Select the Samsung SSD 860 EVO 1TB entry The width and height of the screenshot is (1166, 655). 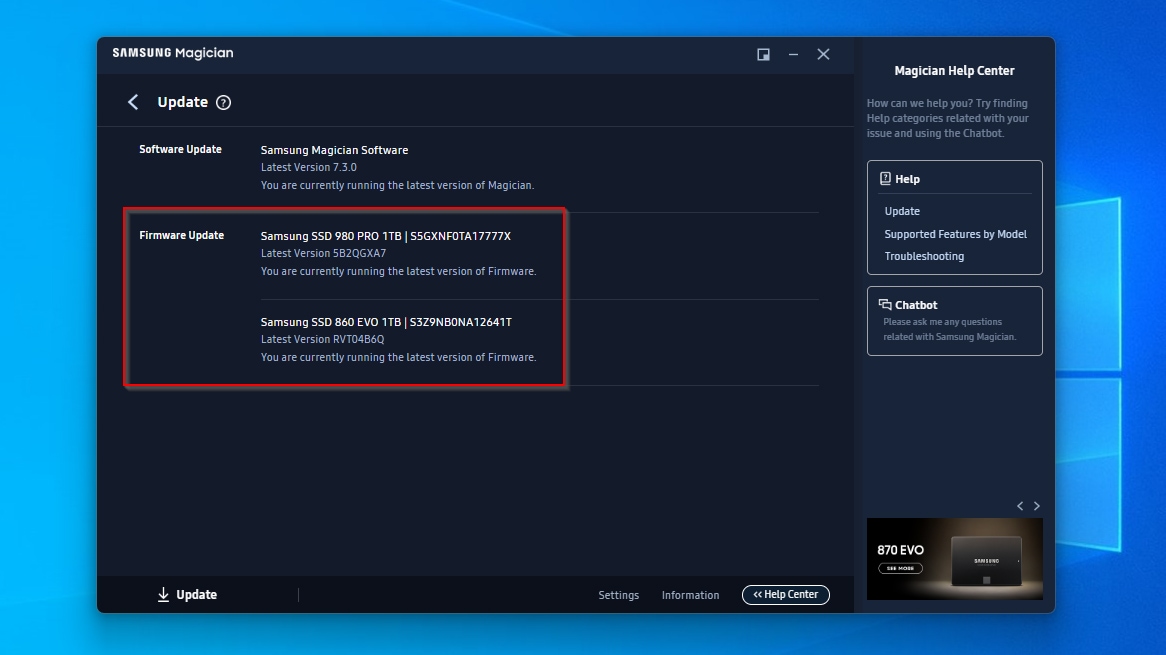(x=386, y=322)
